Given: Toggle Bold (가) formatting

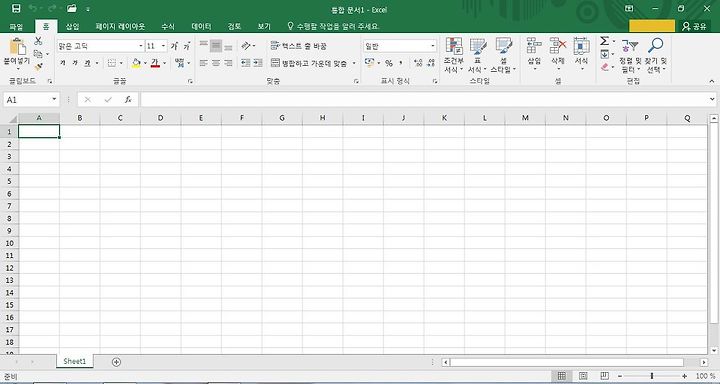Looking at the screenshot, I should click(63, 63).
